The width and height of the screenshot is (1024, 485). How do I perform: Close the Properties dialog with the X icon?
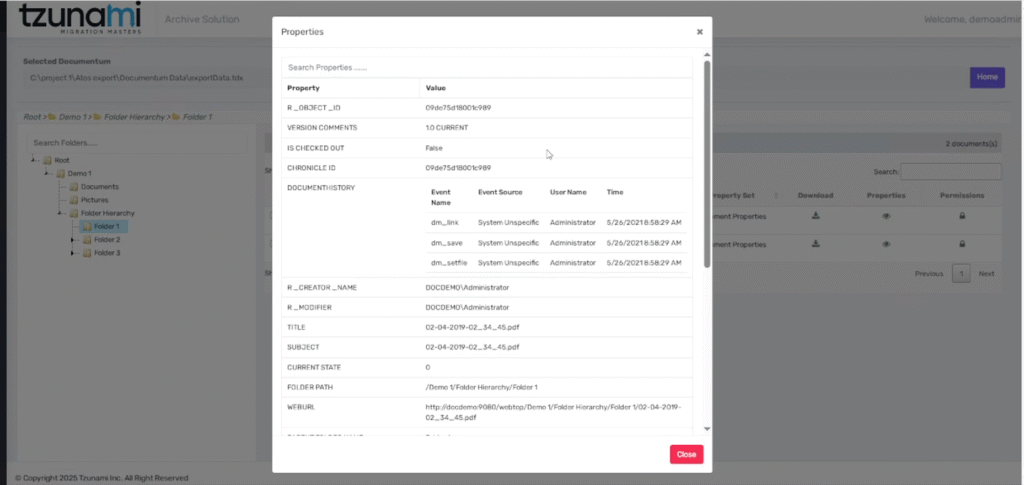tap(699, 32)
